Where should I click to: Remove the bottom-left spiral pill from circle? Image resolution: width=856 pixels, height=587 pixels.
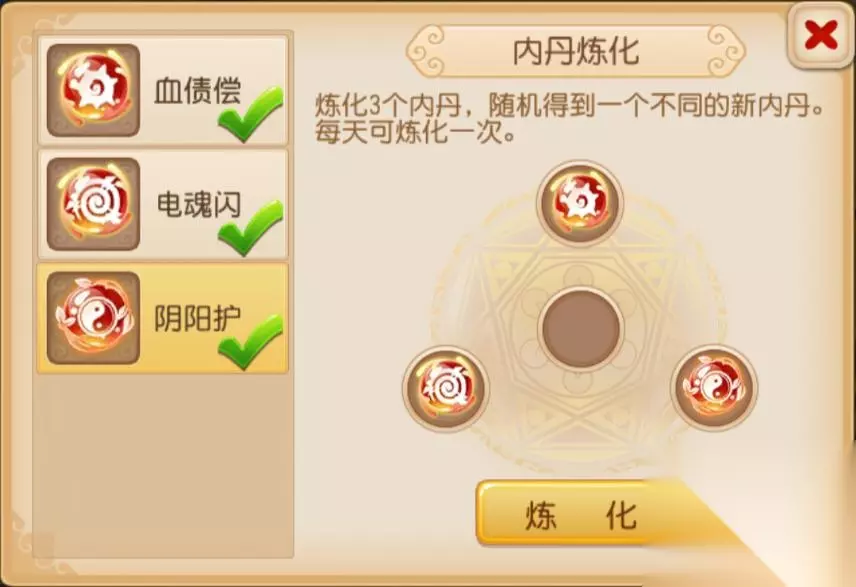pyautogui.click(x=445, y=388)
